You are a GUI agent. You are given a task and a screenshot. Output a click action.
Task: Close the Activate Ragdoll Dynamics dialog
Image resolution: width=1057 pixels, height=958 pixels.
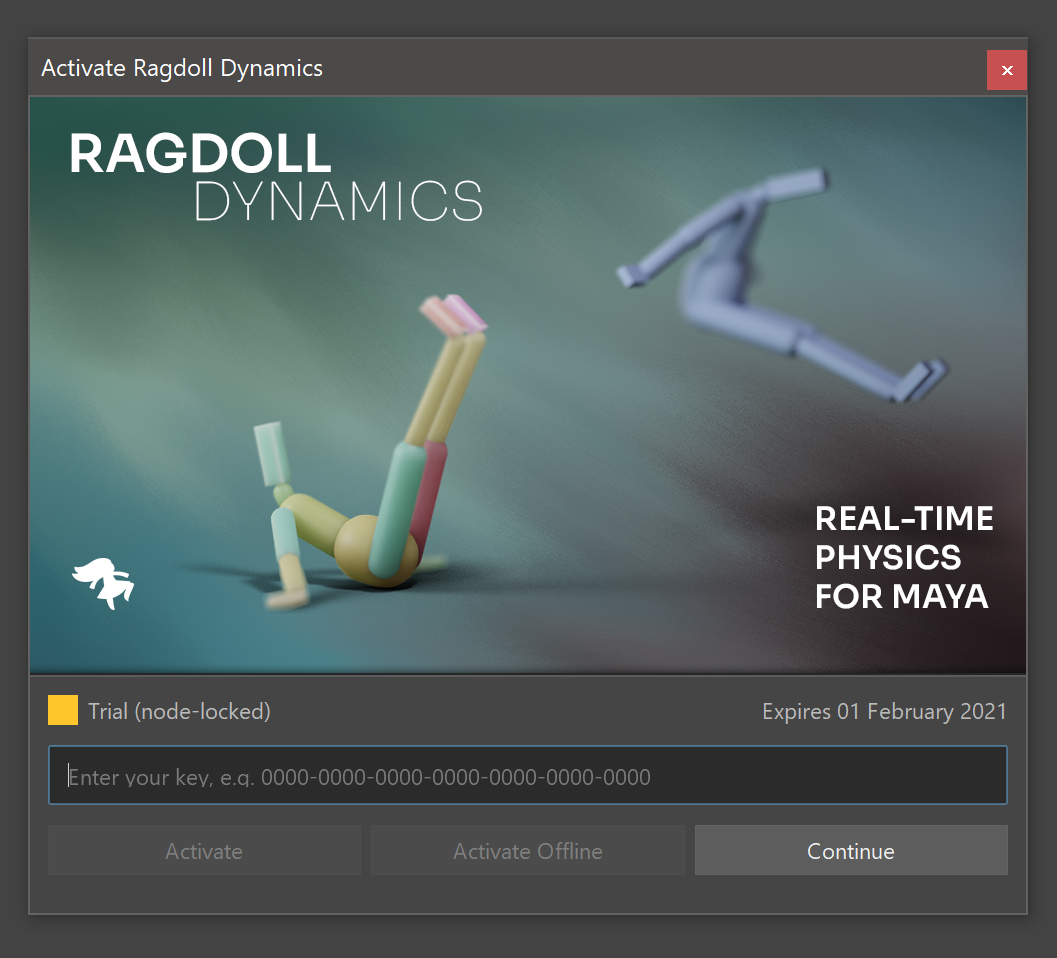(1006, 70)
